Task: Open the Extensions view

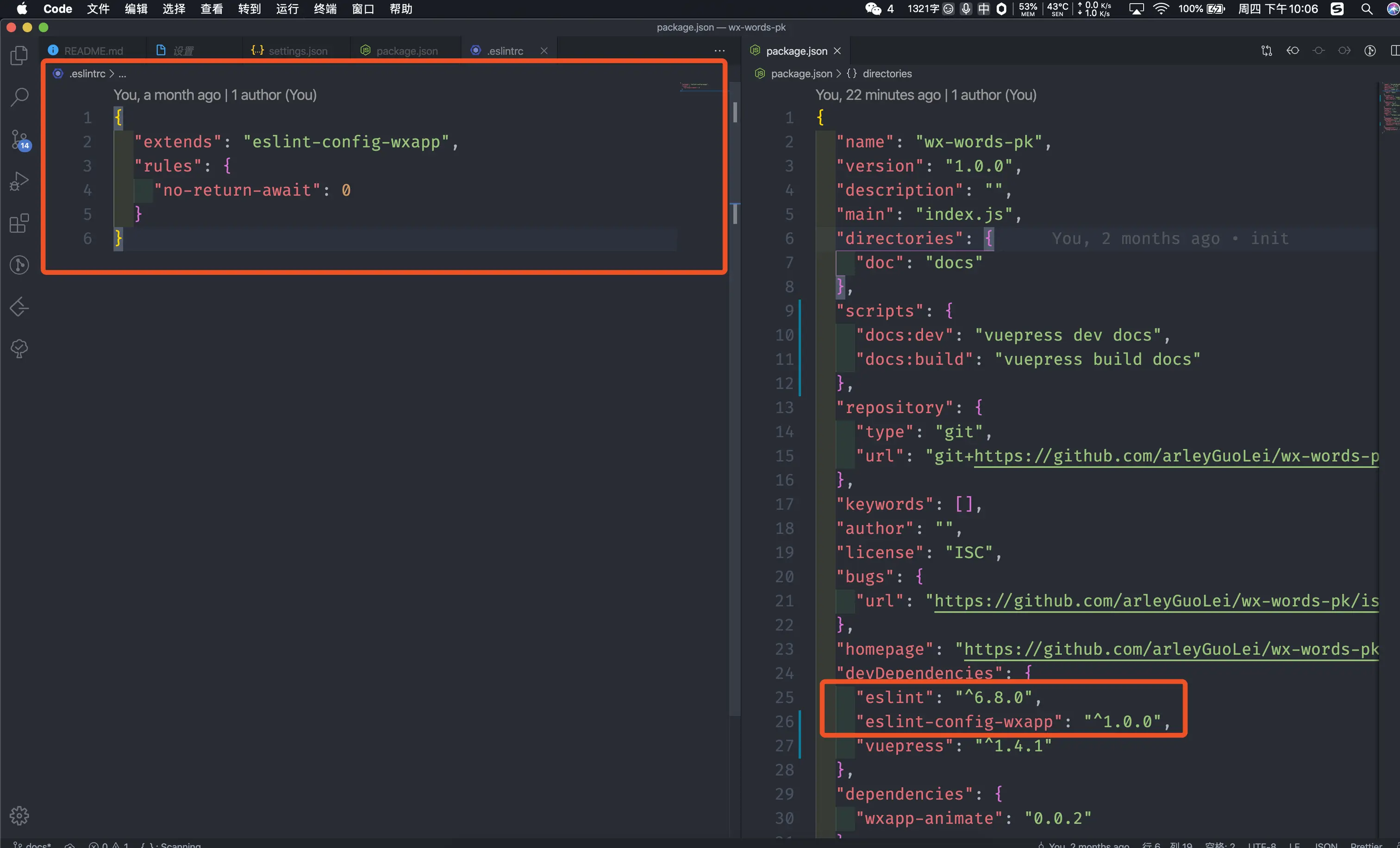Action: point(19,223)
